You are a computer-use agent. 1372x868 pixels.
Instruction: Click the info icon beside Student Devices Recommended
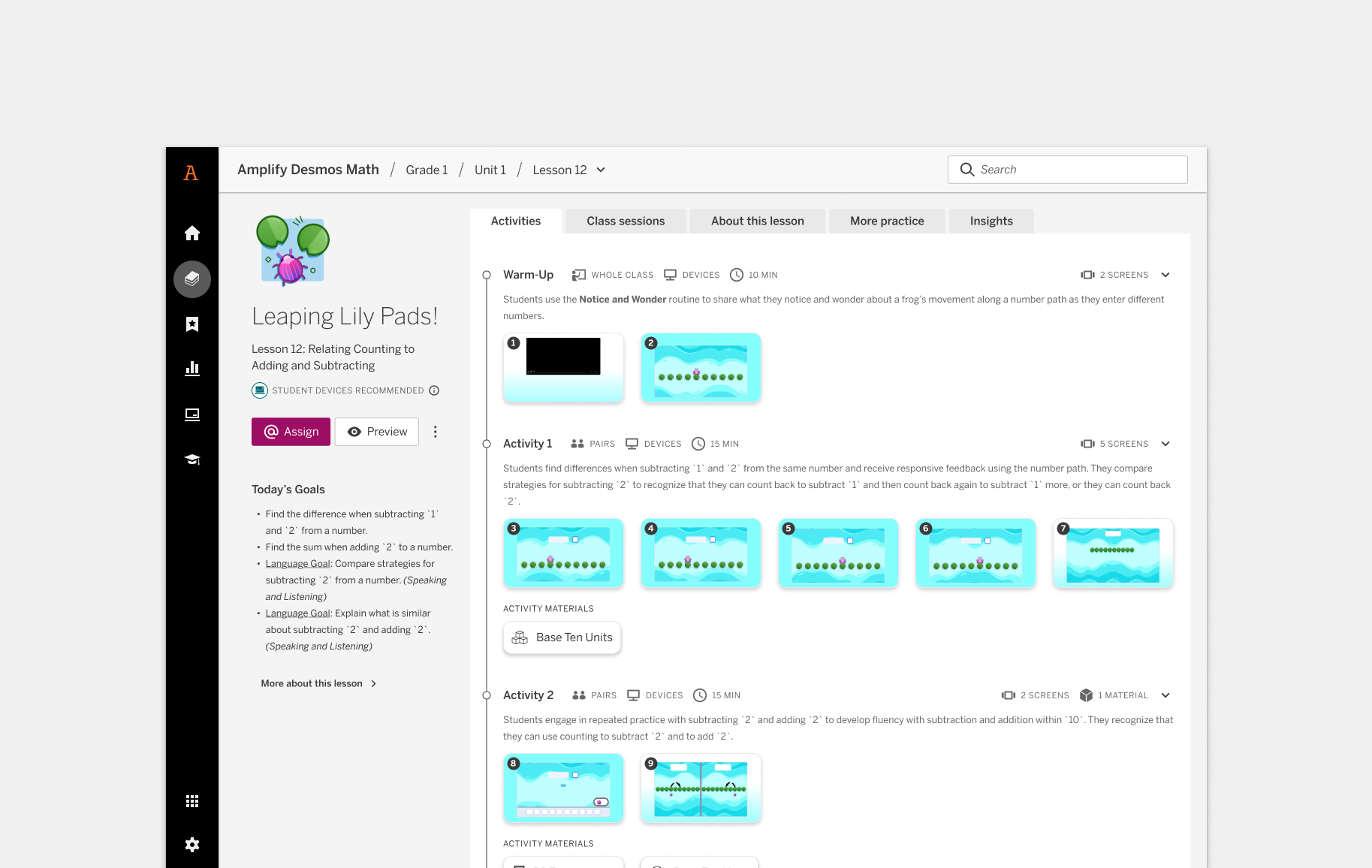coord(434,390)
